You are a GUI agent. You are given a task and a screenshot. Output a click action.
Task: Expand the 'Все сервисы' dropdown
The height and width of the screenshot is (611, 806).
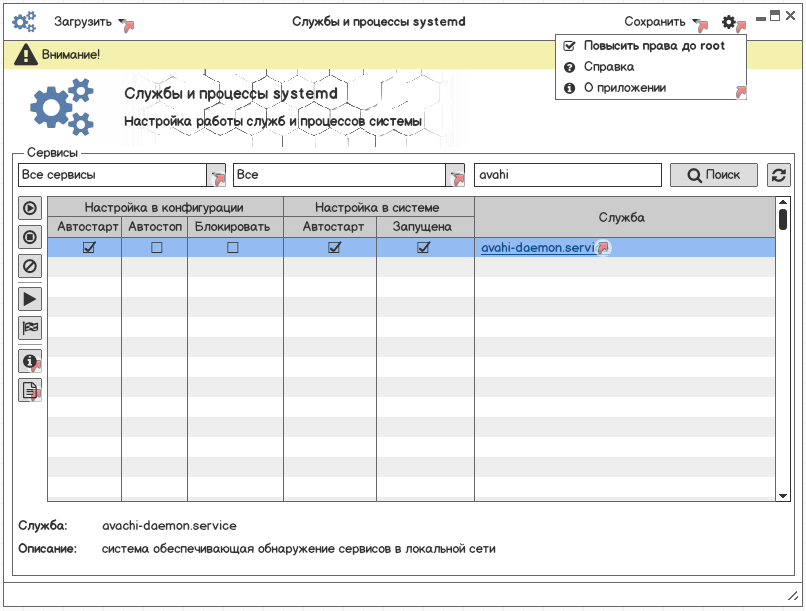tap(215, 175)
